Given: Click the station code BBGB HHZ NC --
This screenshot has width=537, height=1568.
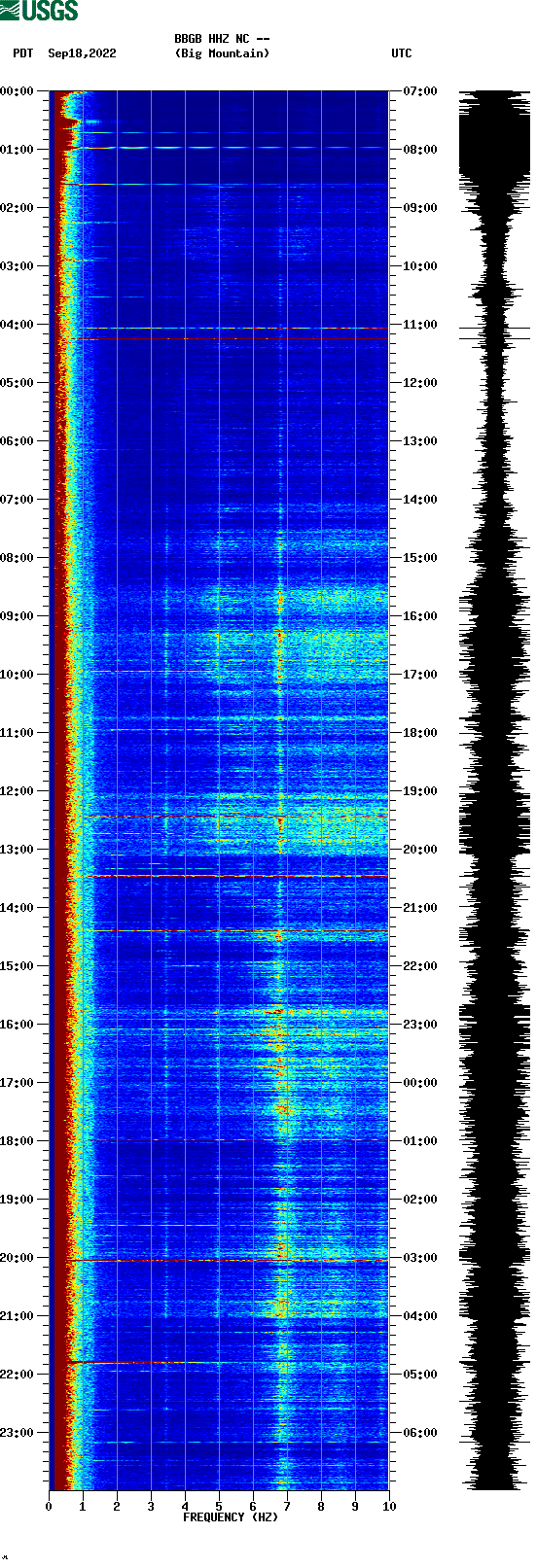Looking at the screenshot, I should 222,39.
